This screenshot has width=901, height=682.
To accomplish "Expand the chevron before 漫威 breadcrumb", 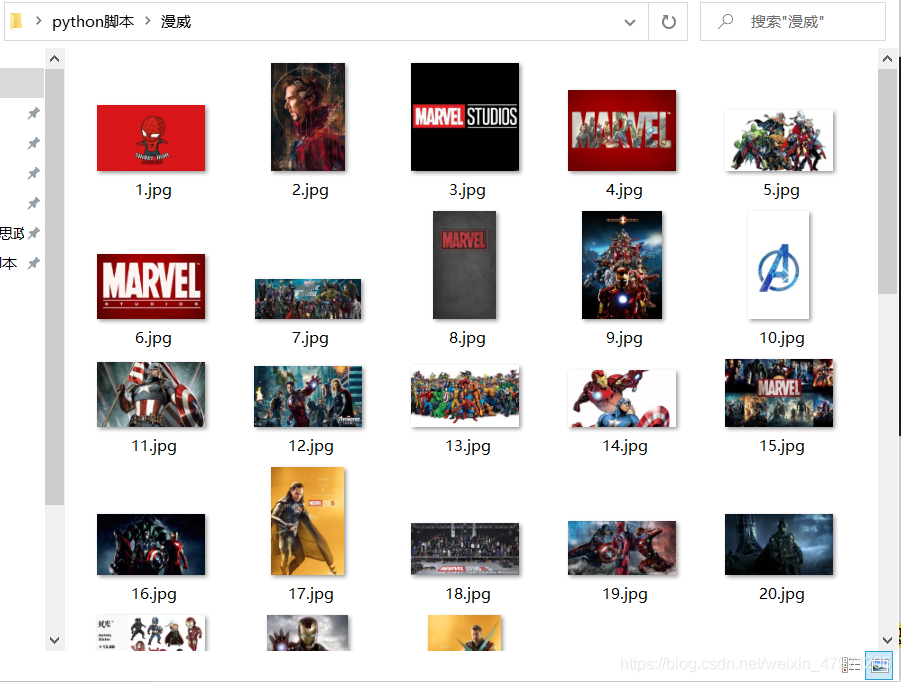I will tap(148, 21).
